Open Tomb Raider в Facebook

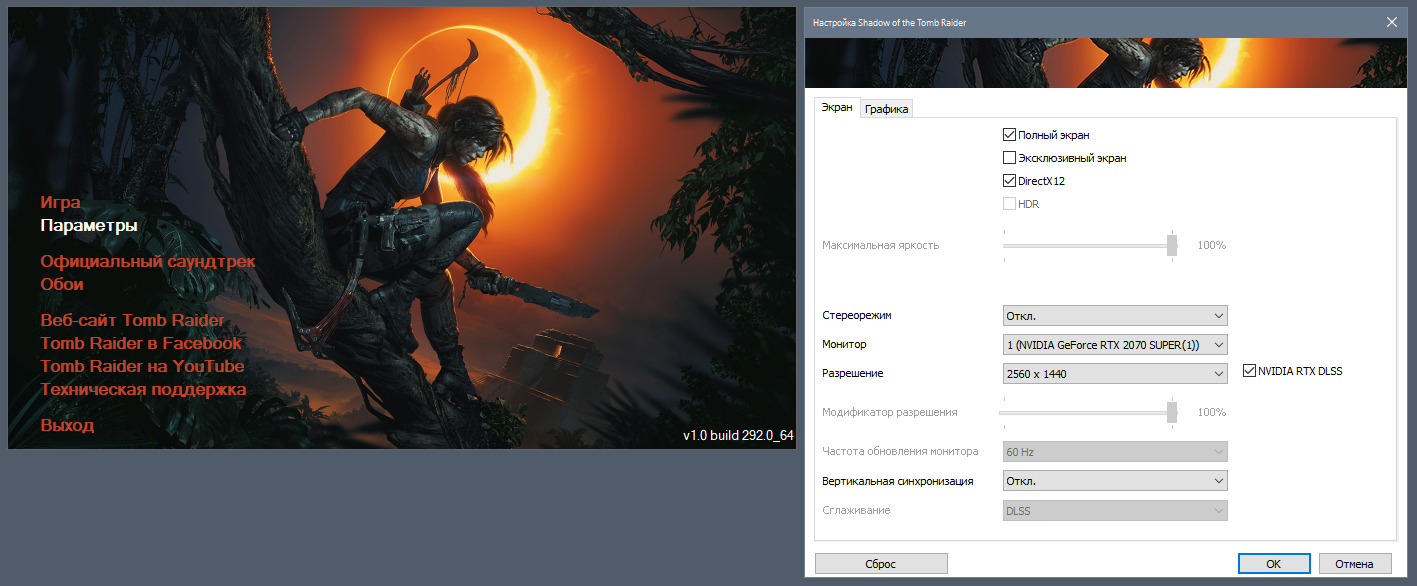tap(141, 343)
